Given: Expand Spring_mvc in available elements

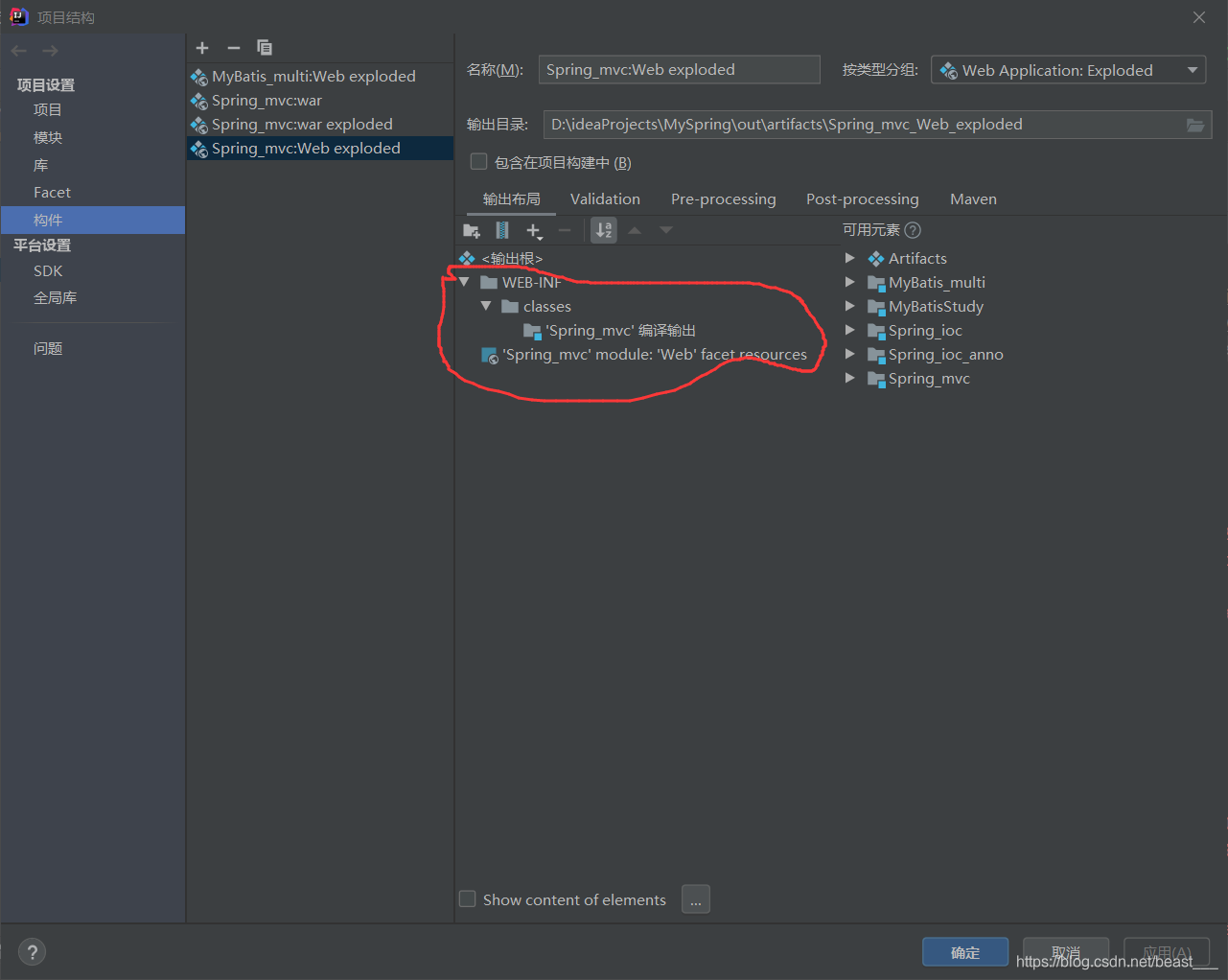Looking at the screenshot, I should [x=849, y=379].
